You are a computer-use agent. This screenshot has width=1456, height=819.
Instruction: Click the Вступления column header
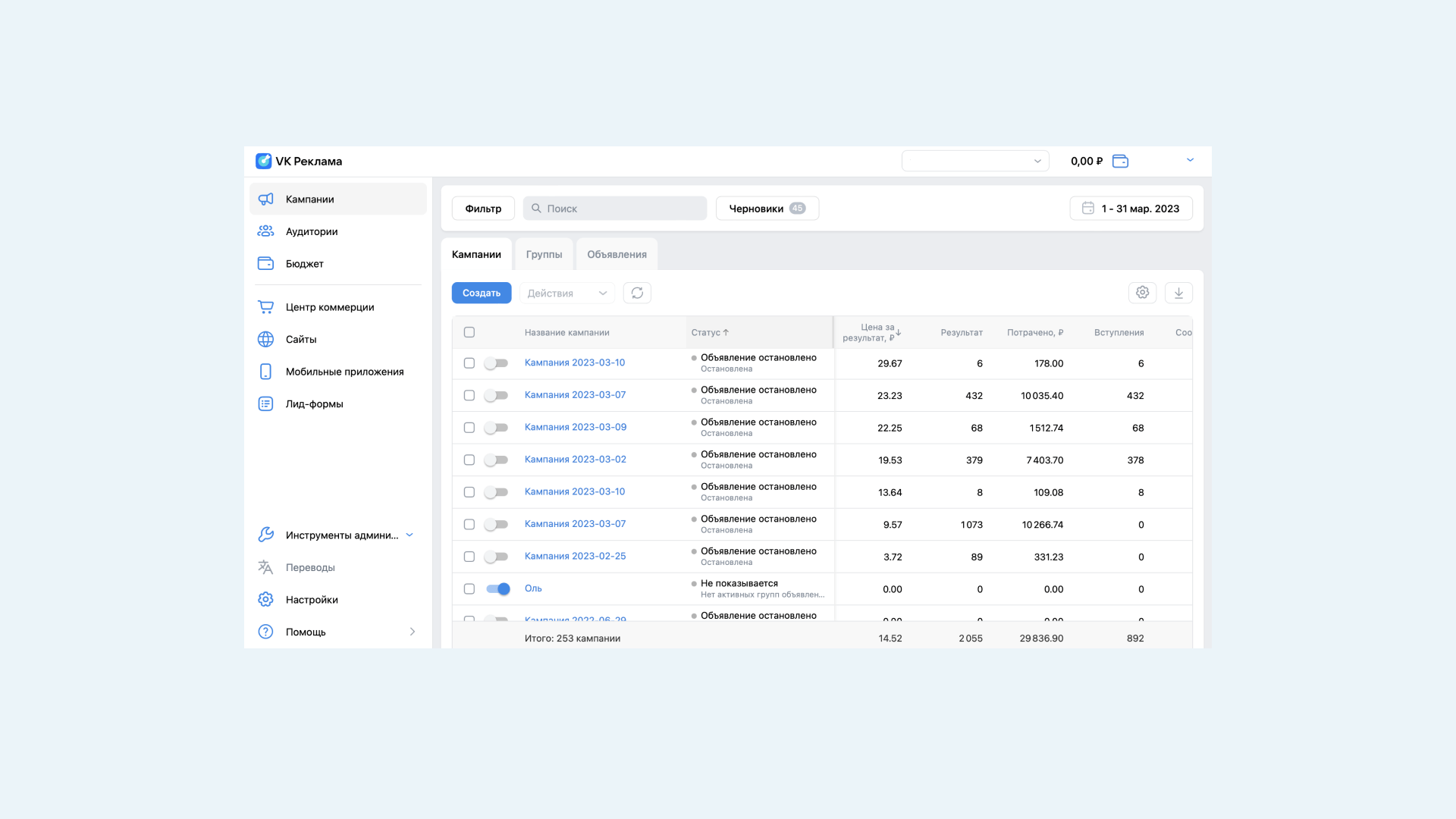tap(1119, 332)
